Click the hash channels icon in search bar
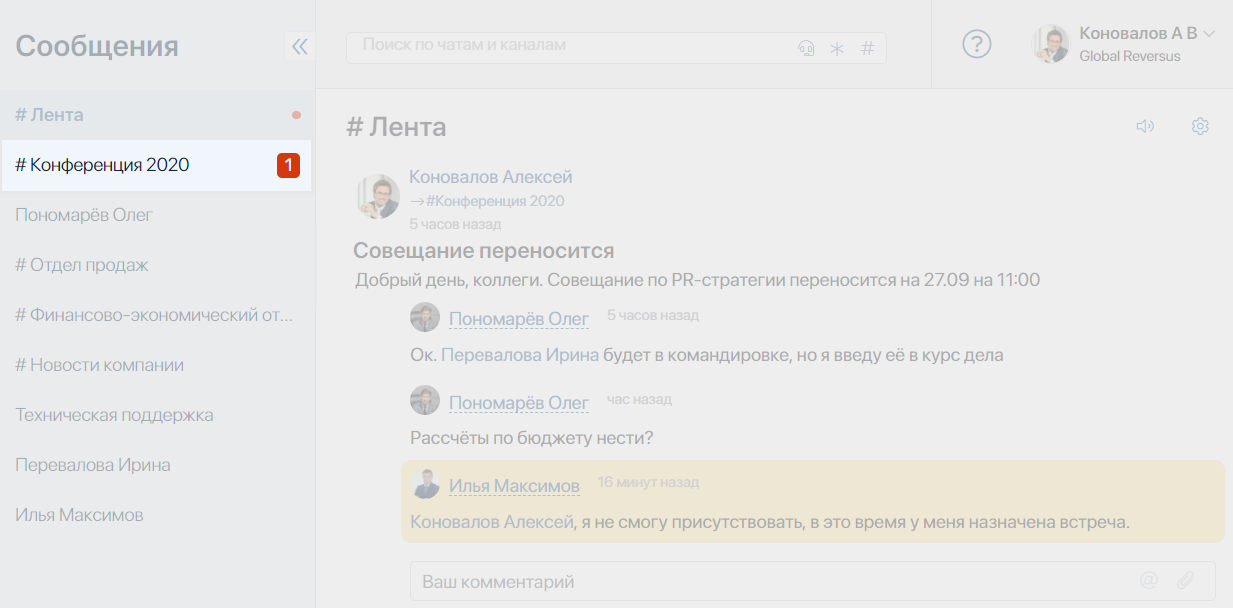Viewport: 1233px width, 608px height. click(867, 48)
